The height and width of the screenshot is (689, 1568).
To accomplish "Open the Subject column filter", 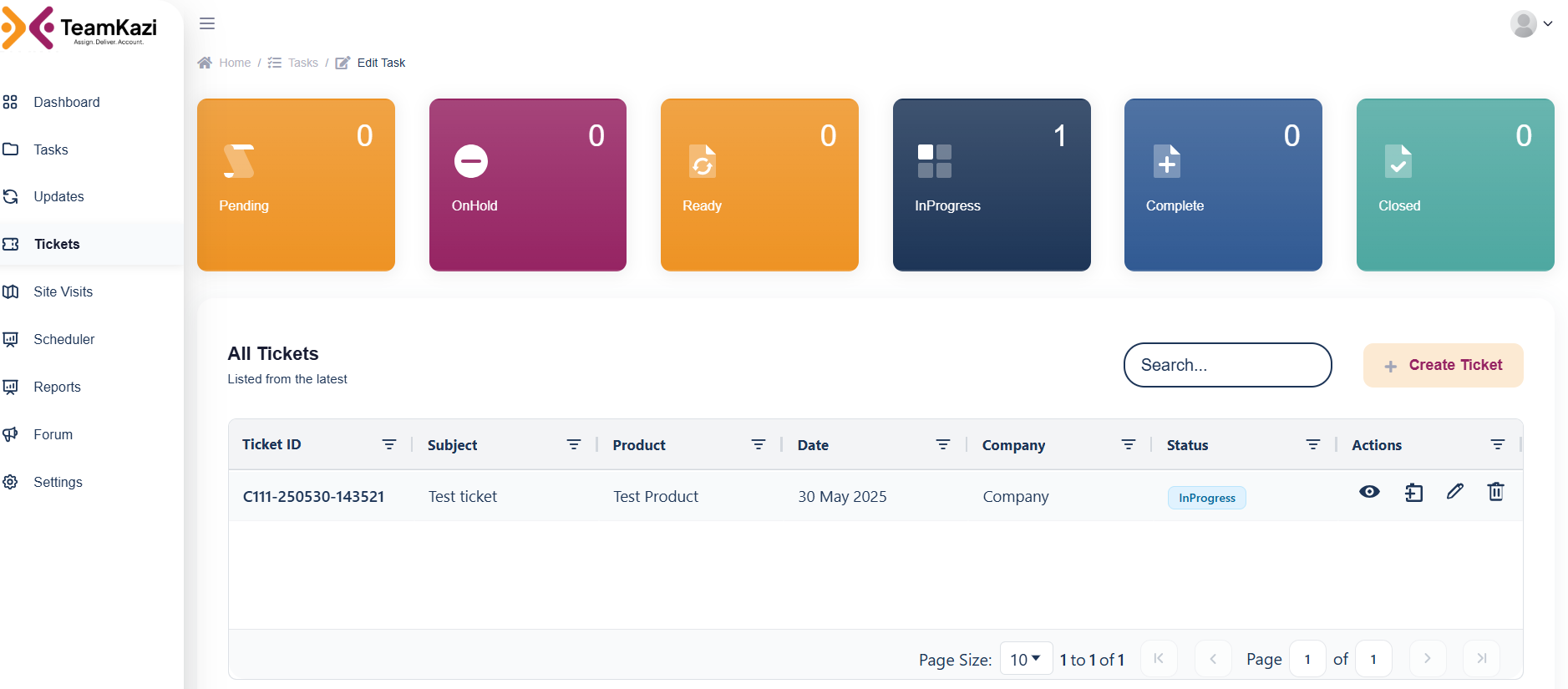I will (x=574, y=444).
